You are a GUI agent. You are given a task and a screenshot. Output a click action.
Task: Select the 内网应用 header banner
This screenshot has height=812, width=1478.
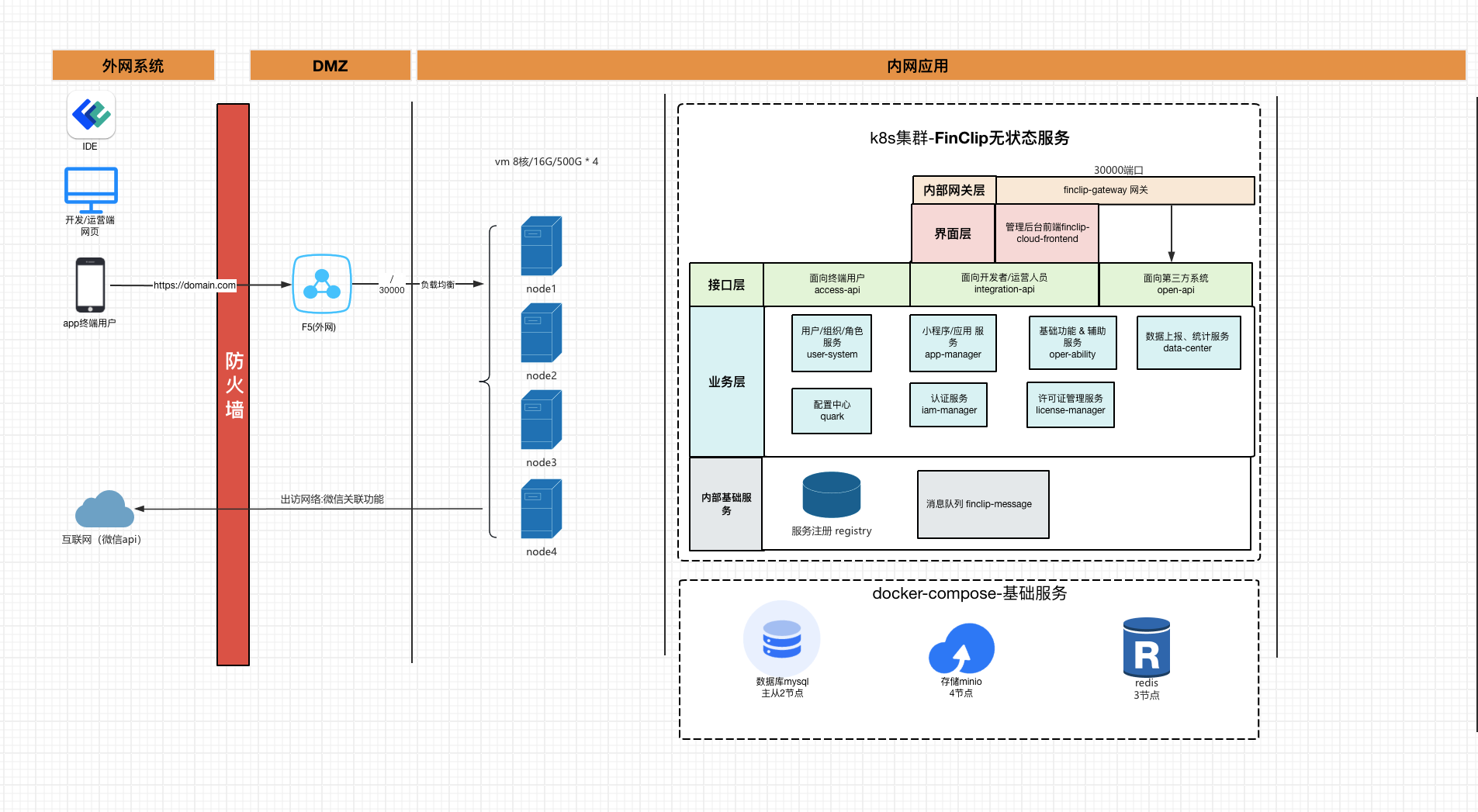point(941,65)
